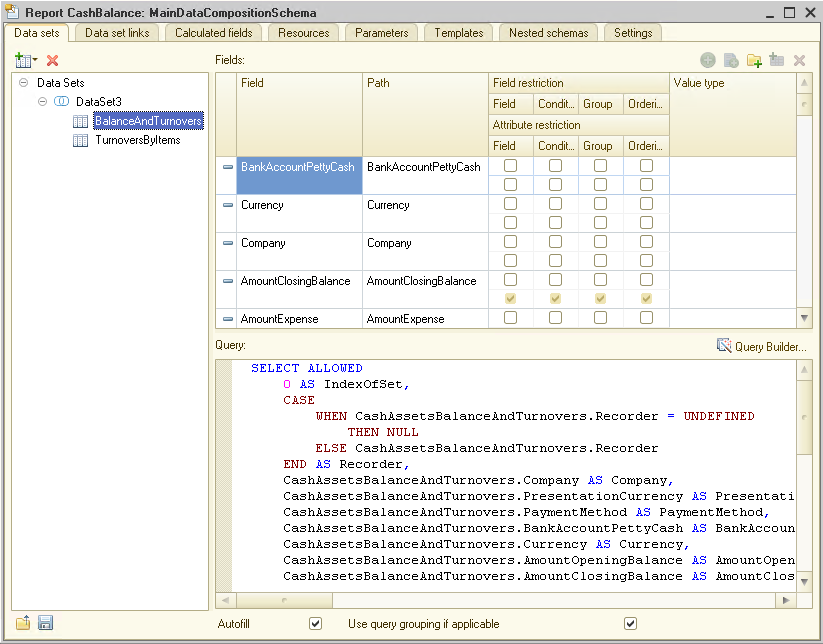Click the delete data set red X icon
823x644 pixels.
53,61
